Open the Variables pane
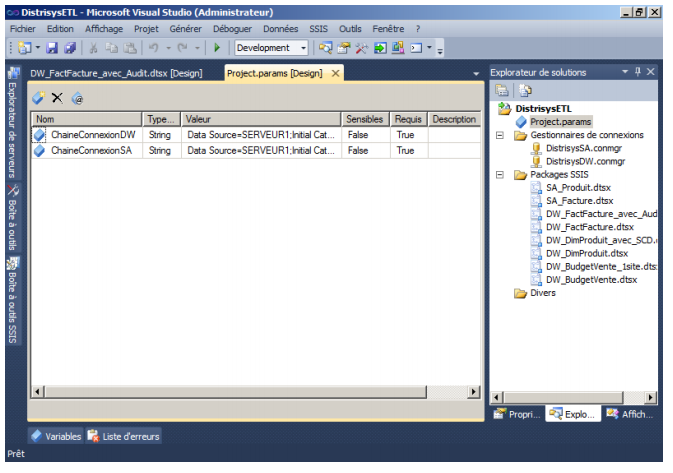The height and width of the screenshot is (473, 673). coord(56,436)
